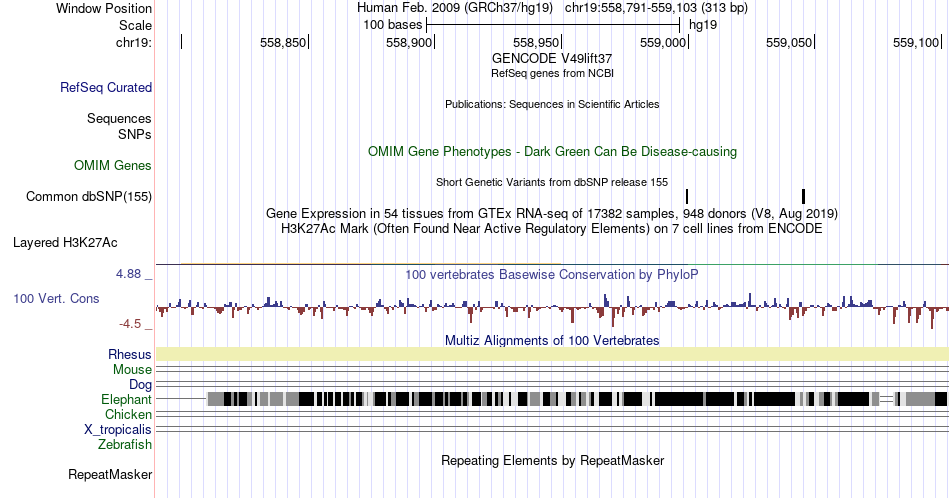Click the chr19:558,791-559,103 position text
This screenshot has height=498, width=950.
coord(656,7)
